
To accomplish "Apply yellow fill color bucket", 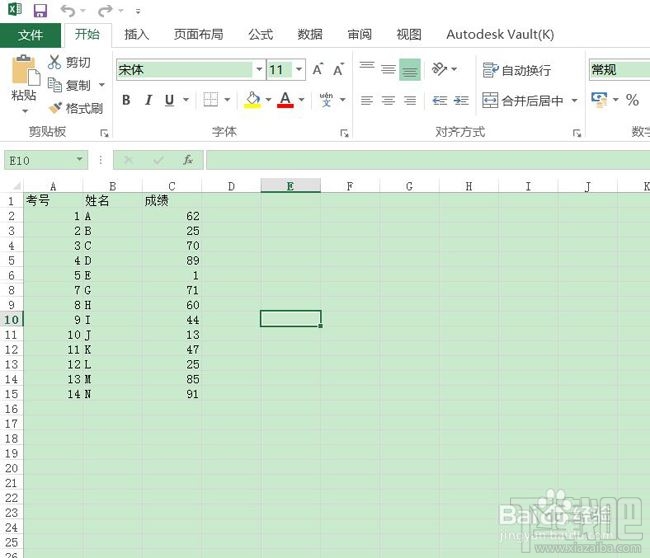I will [252, 100].
